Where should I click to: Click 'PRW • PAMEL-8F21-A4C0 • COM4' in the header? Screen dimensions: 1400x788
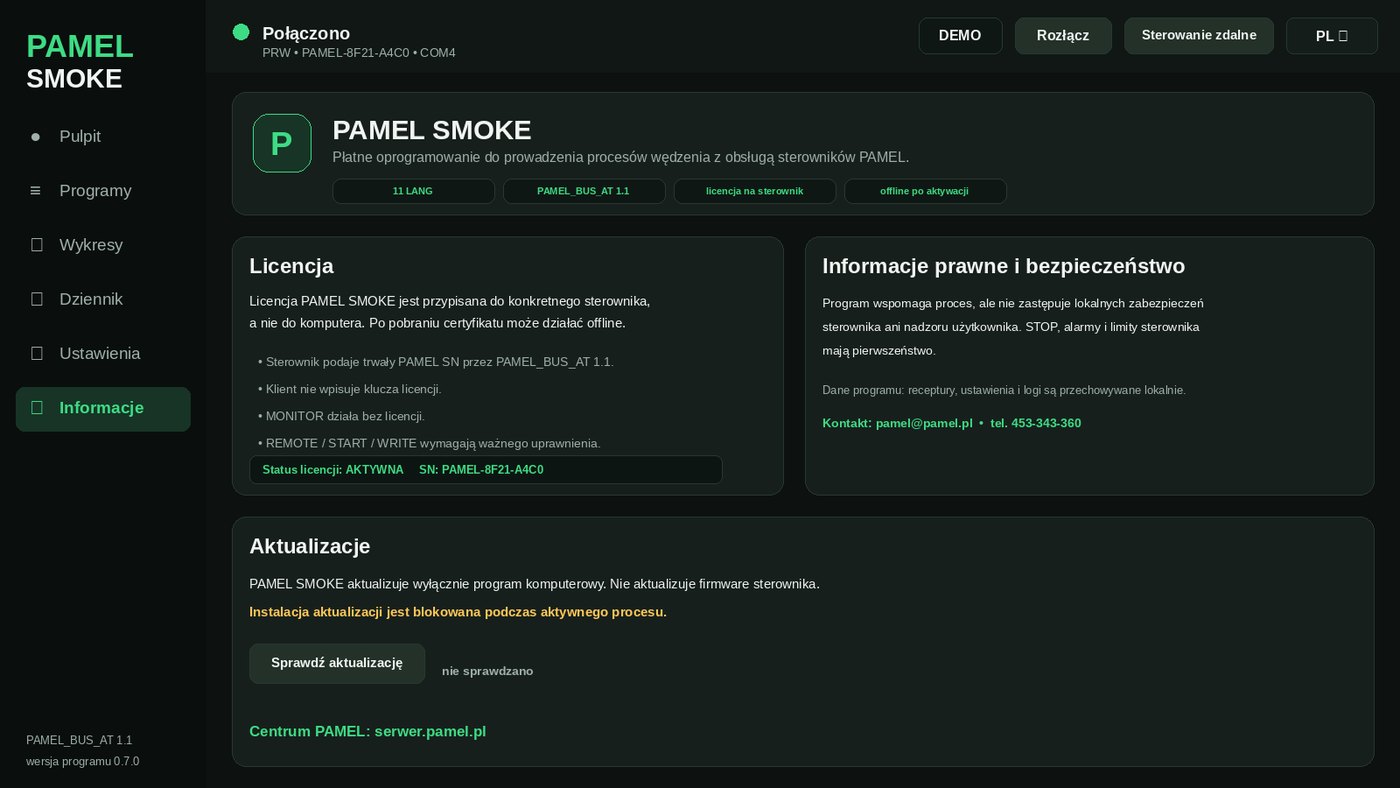(359, 53)
